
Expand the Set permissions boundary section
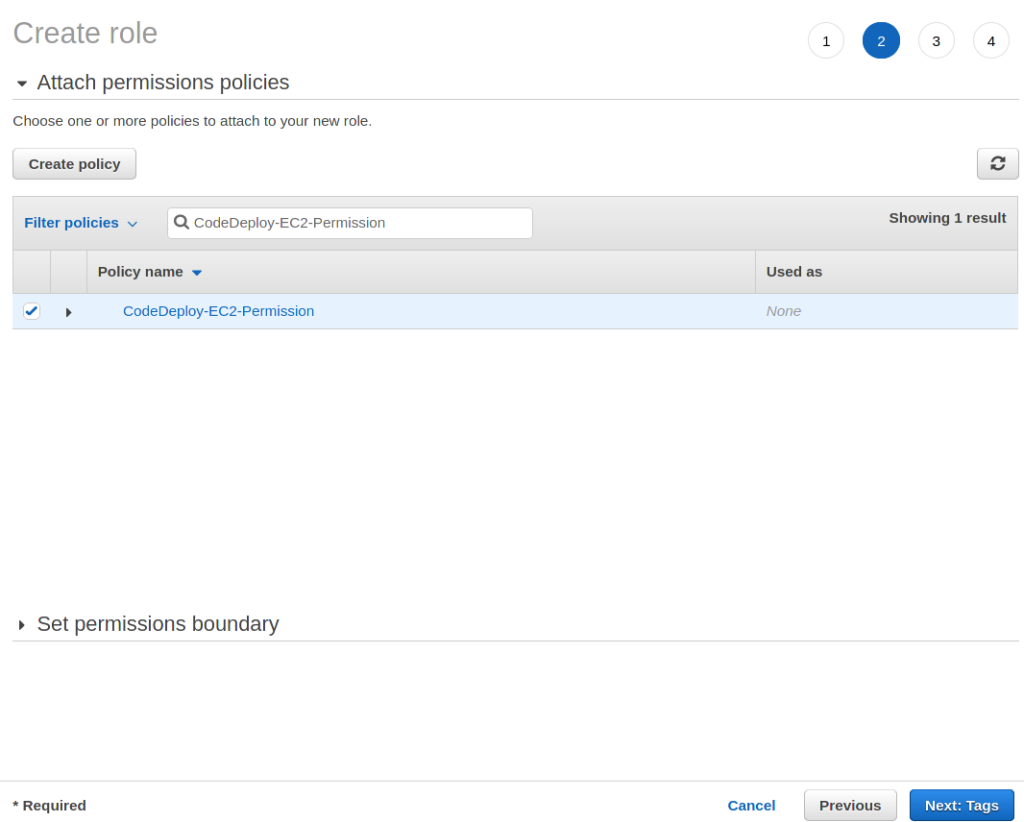click(21, 624)
